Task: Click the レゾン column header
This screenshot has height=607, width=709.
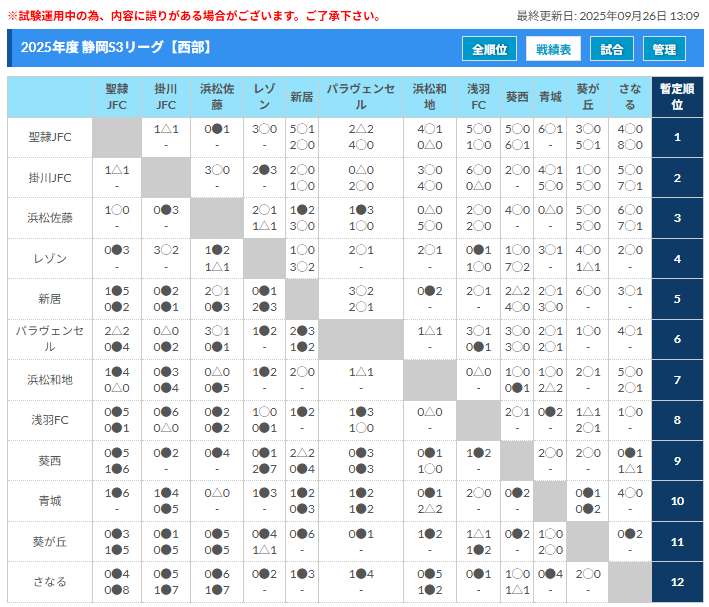Action: pos(265,97)
